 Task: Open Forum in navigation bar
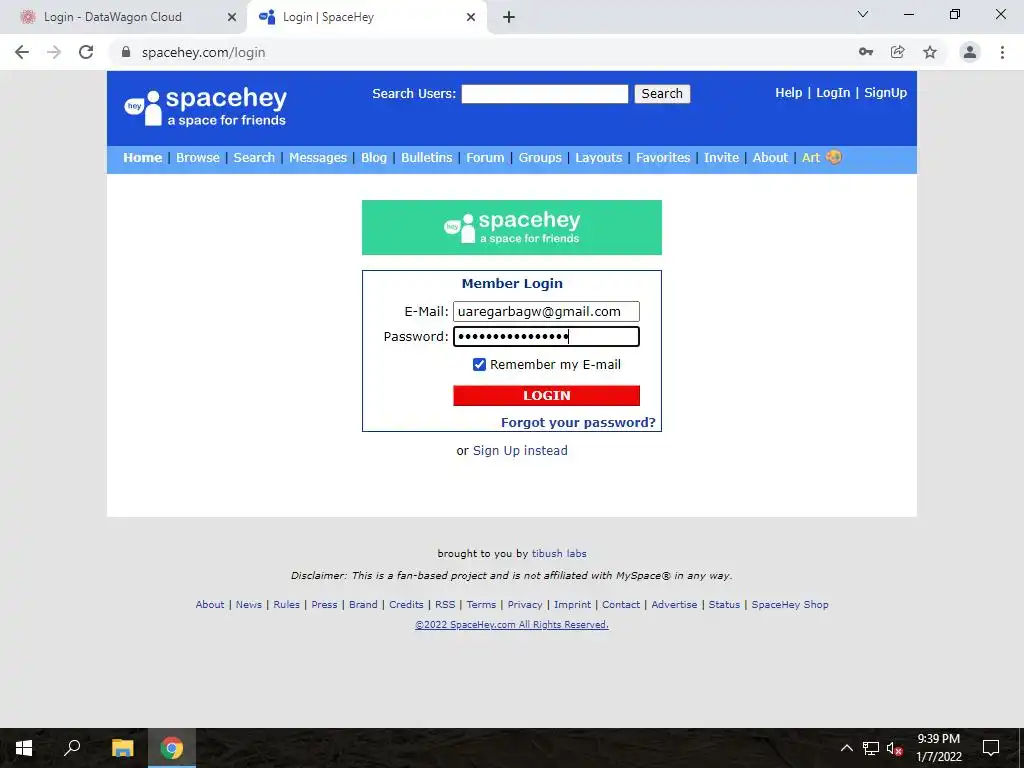(485, 157)
